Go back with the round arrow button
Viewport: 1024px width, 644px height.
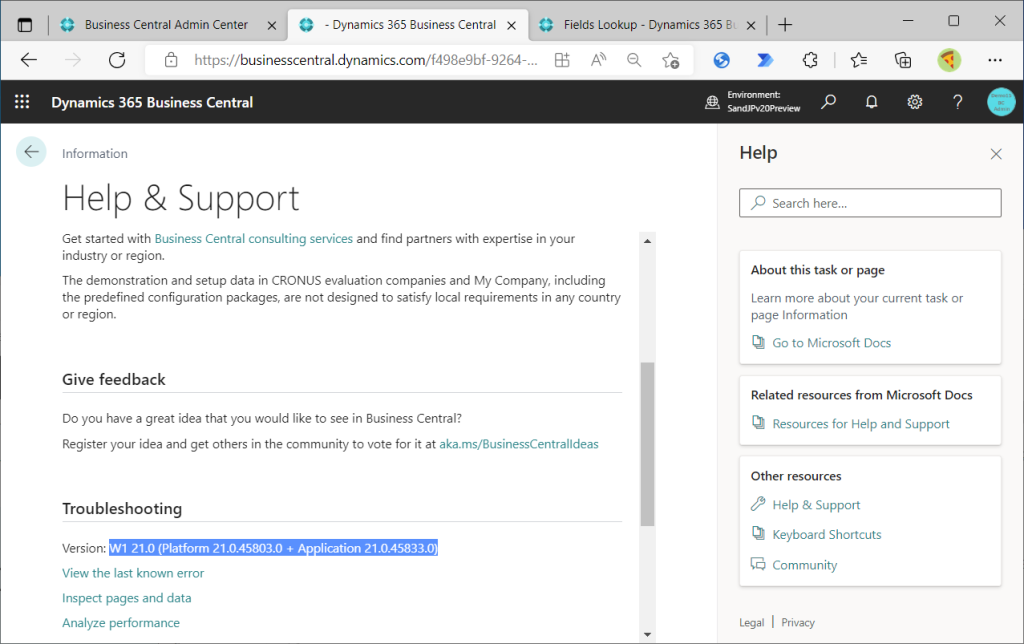31,152
